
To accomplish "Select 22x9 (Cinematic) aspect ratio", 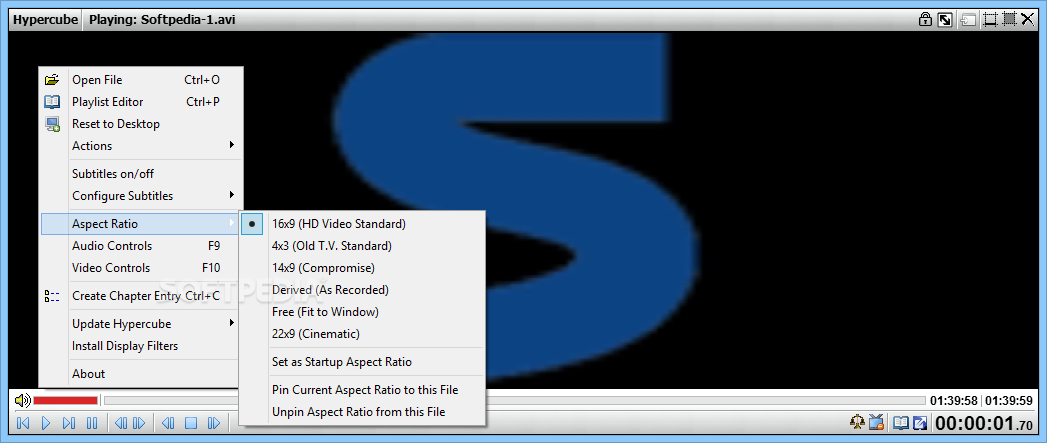I will click(x=363, y=333).
